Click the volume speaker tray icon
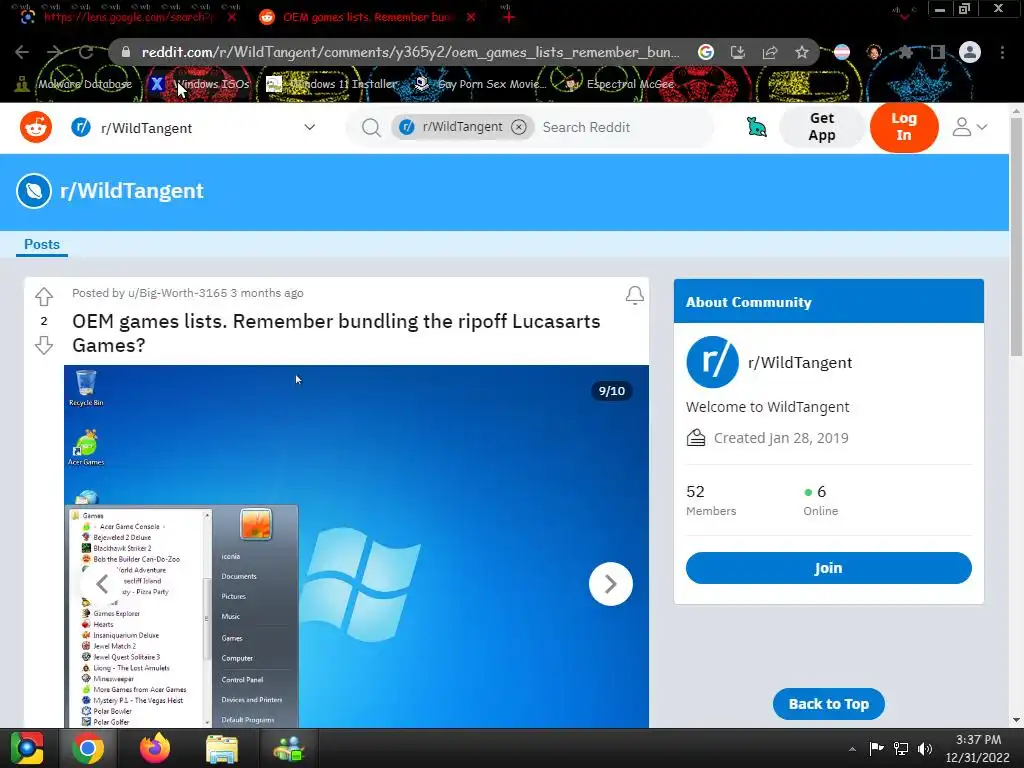The height and width of the screenshot is (768, 1024). 925,748
